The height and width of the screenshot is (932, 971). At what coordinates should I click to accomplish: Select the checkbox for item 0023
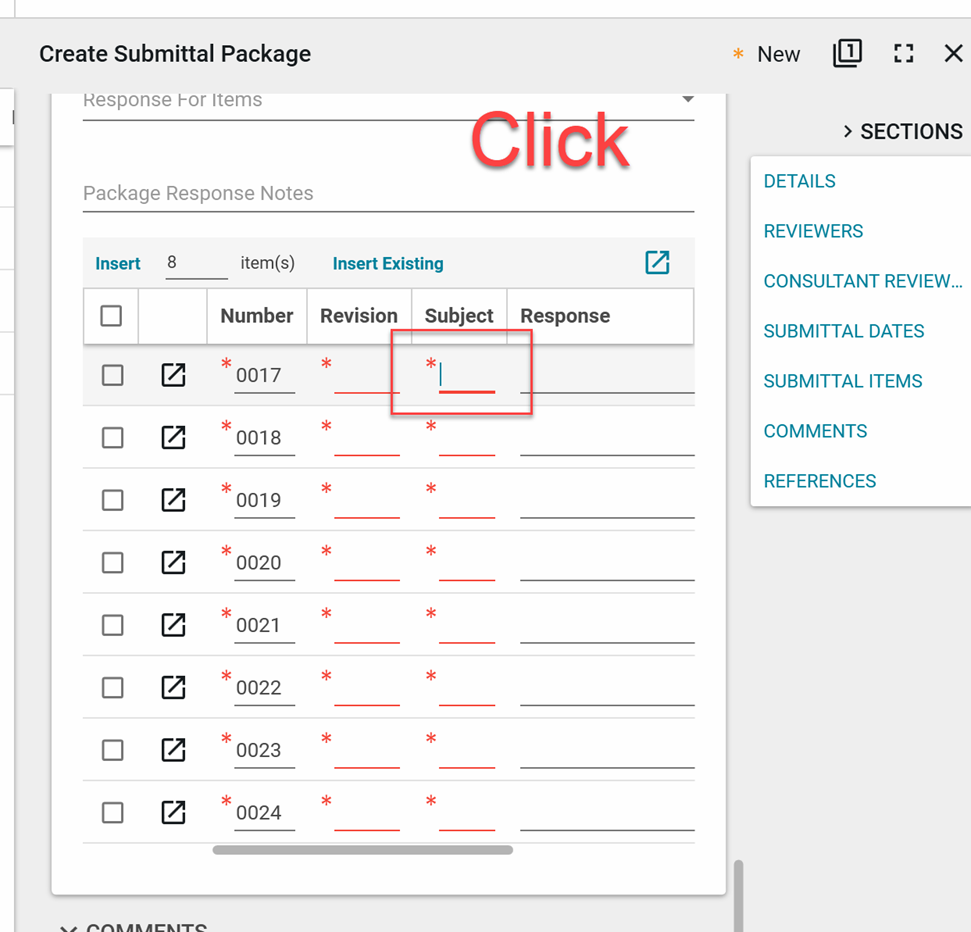click(112, 750)
